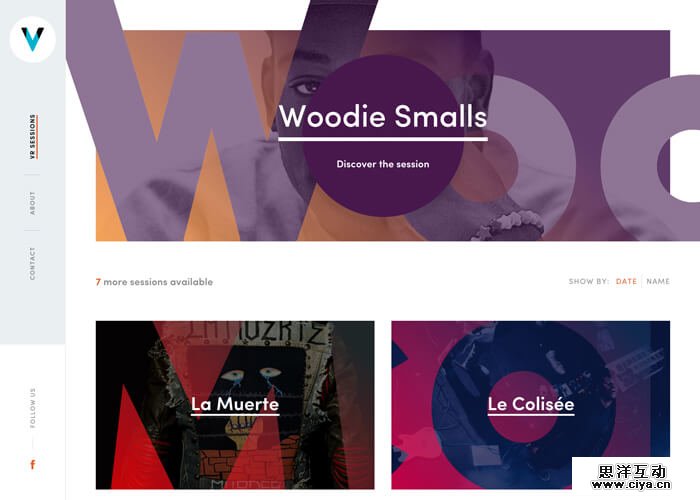Open the Contact sidebar link

(32, 263)
